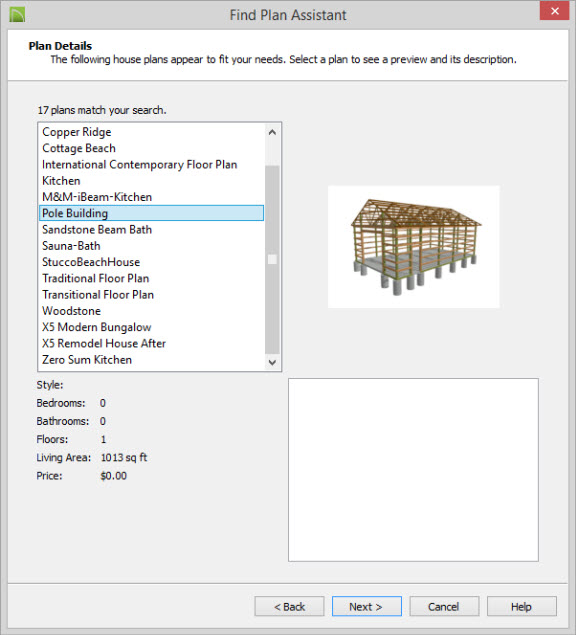Open Help for this dialog
576x635 pixels.
pyautogui.click(x=521, y=606)
